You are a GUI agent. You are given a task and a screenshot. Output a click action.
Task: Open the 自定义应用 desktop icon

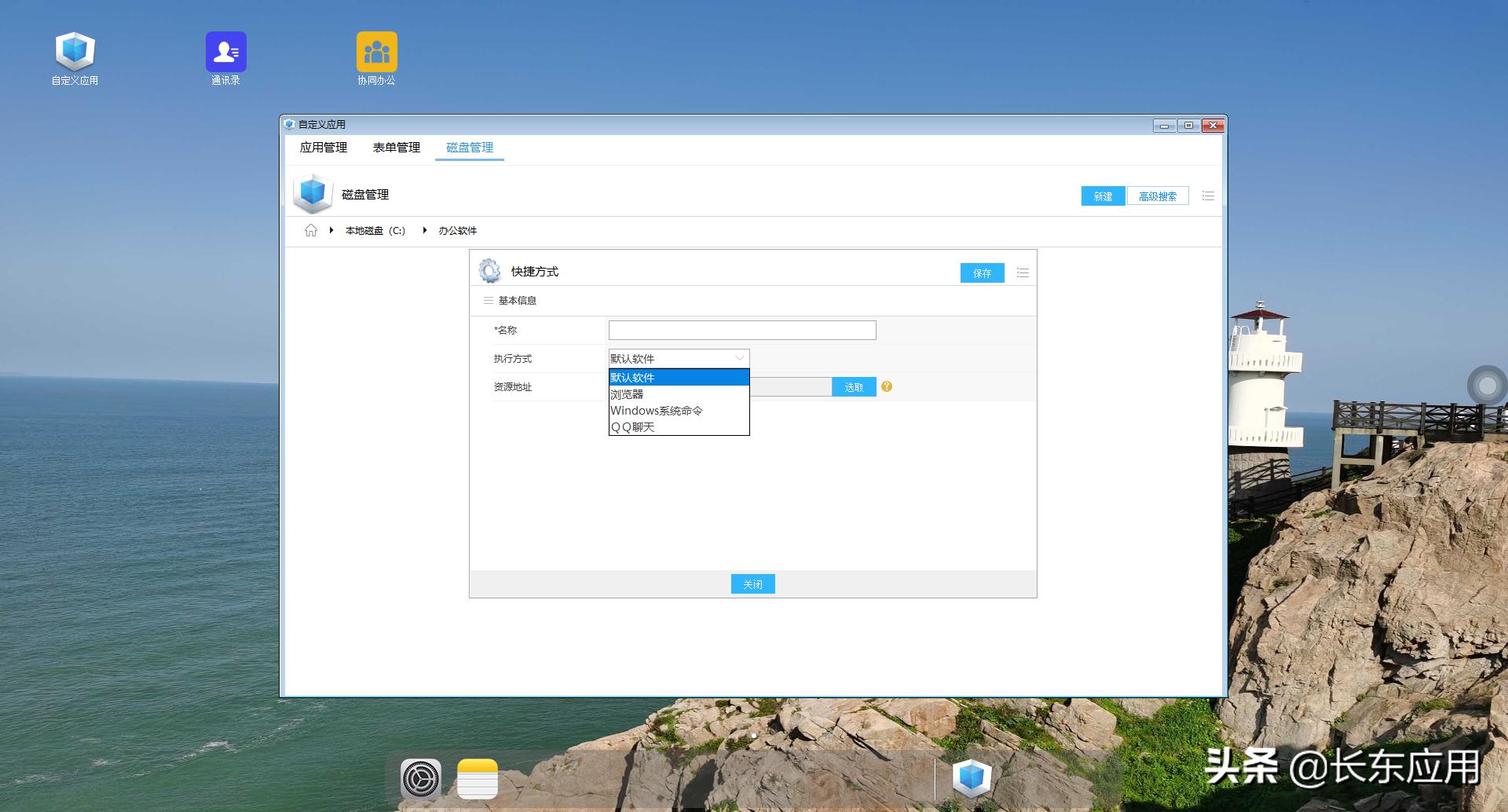(75, 53)
